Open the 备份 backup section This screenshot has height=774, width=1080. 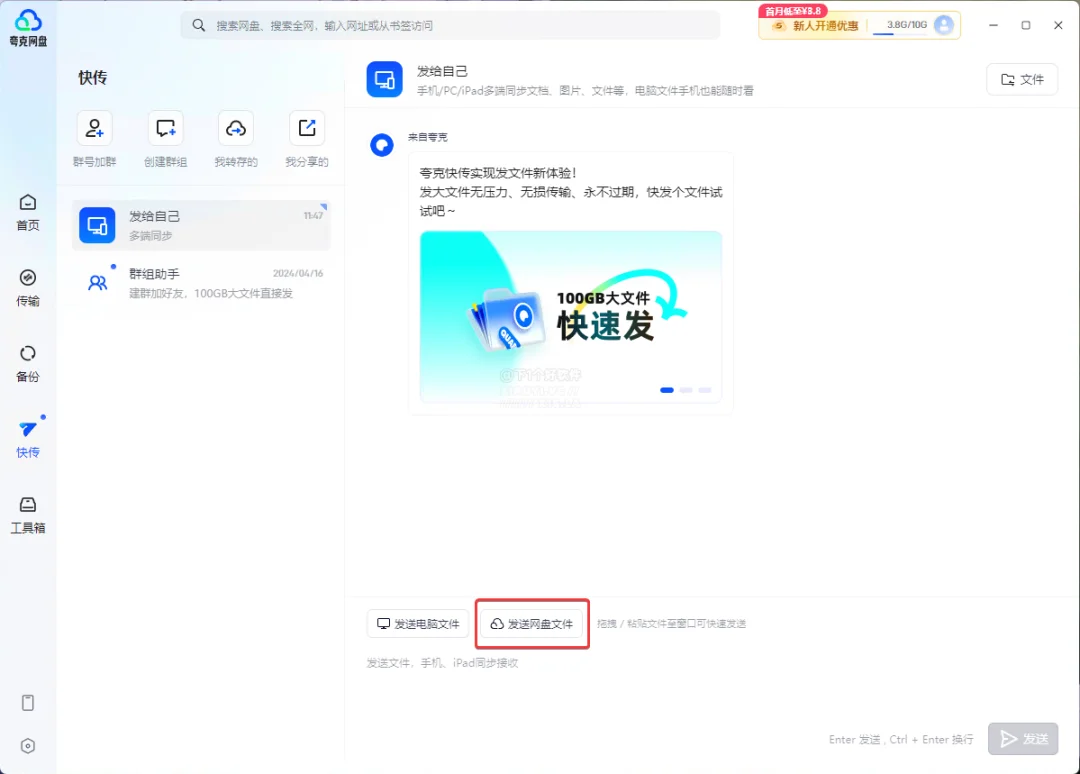click(28, 364)
